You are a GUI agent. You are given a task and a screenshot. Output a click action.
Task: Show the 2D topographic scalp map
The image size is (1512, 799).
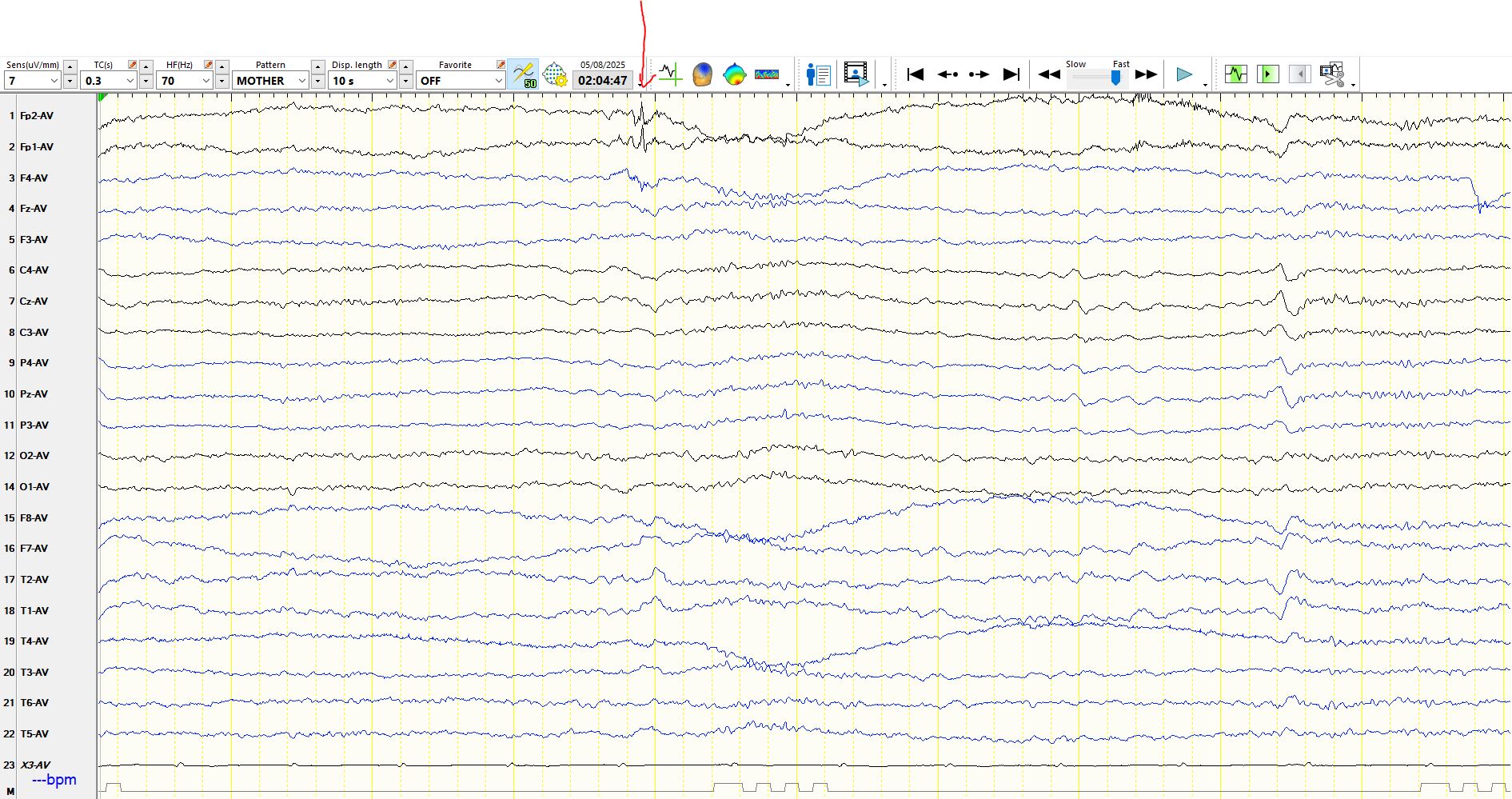click(734, 74)
